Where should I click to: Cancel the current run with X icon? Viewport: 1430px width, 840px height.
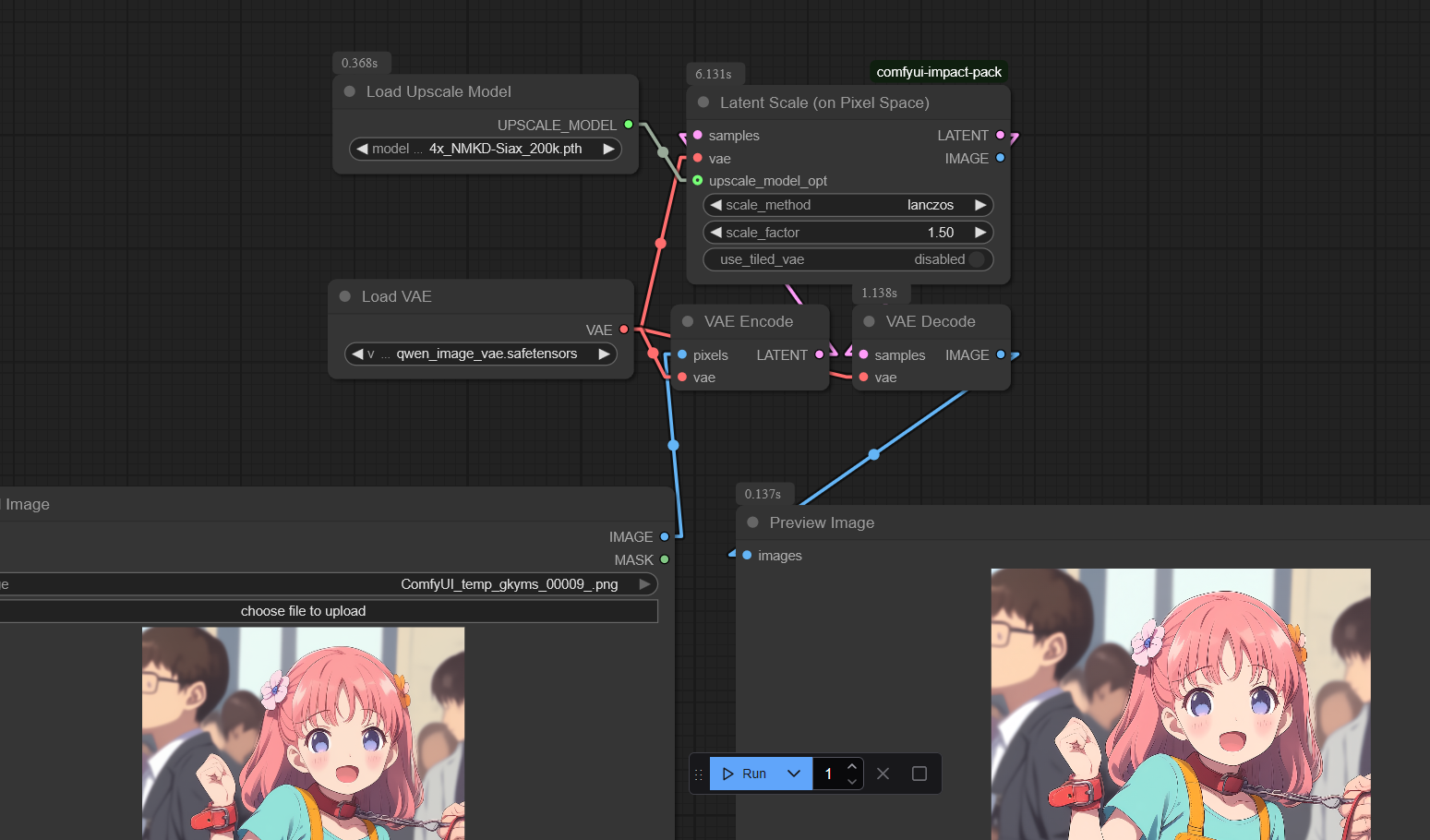coord(883,774)
